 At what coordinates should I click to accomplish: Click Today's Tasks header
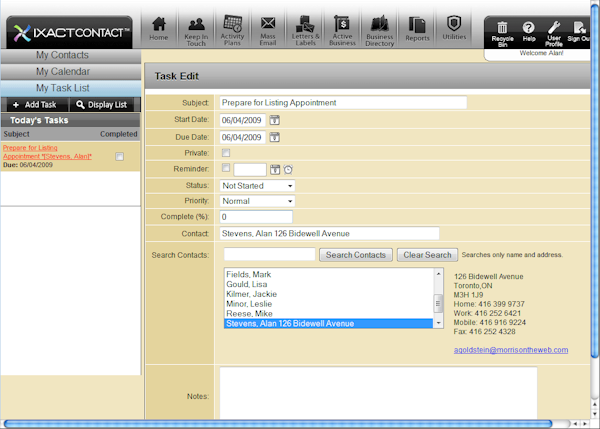[71, 120]
